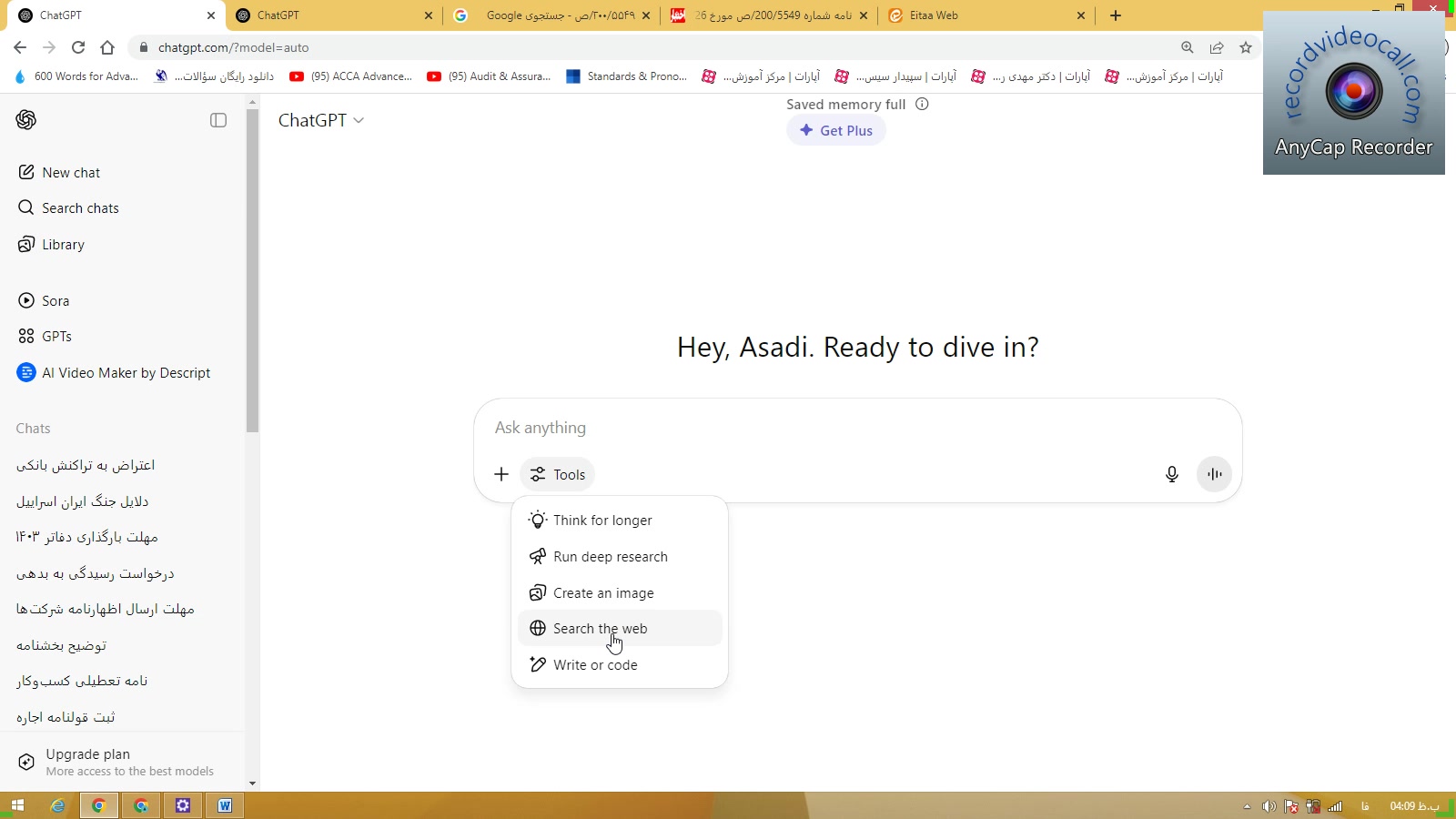Reload the page
1456x819 pixels.
[x=78, y=47]
